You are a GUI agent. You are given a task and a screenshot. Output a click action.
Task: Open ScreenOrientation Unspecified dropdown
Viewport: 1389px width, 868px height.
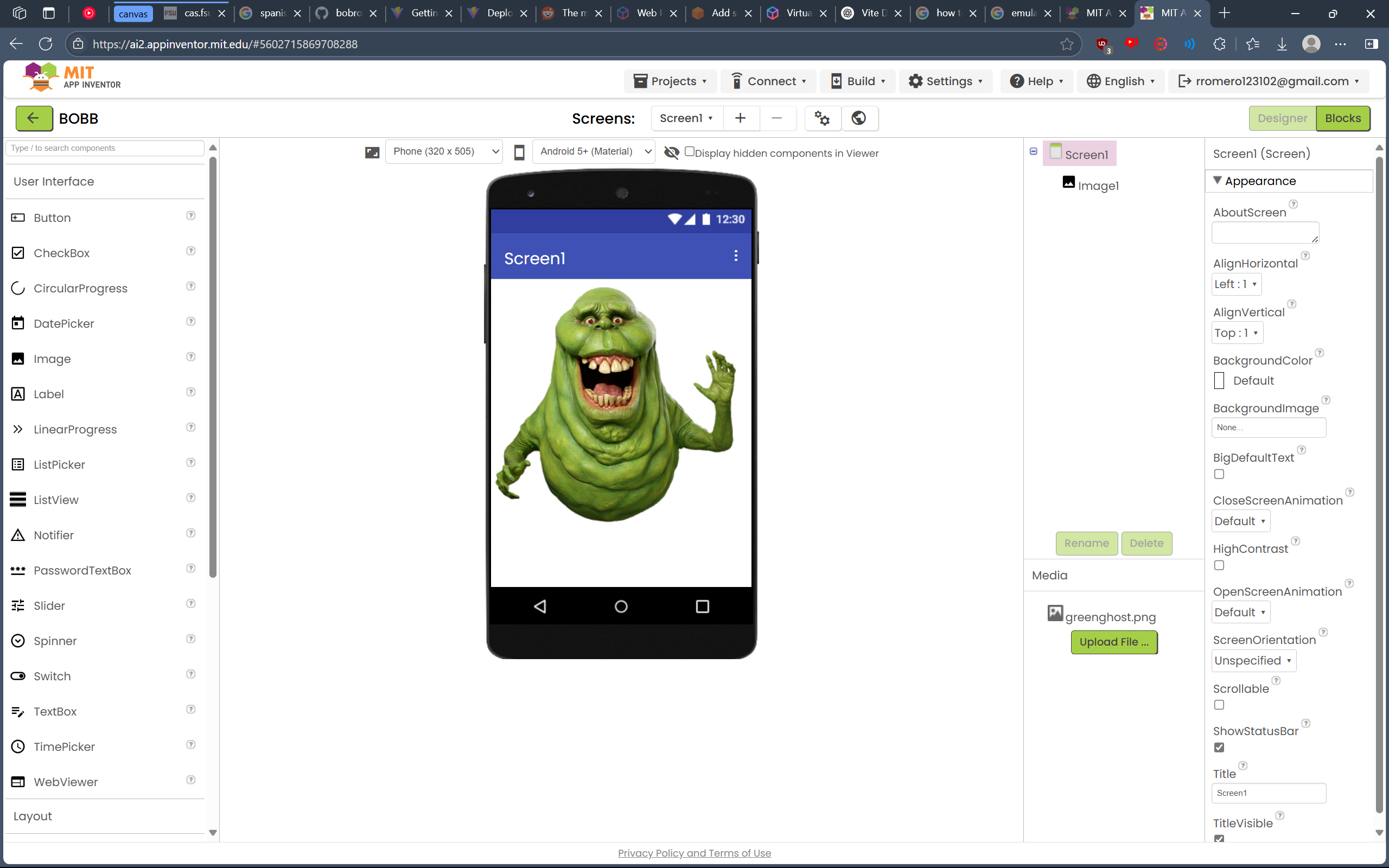(1253, 661)
